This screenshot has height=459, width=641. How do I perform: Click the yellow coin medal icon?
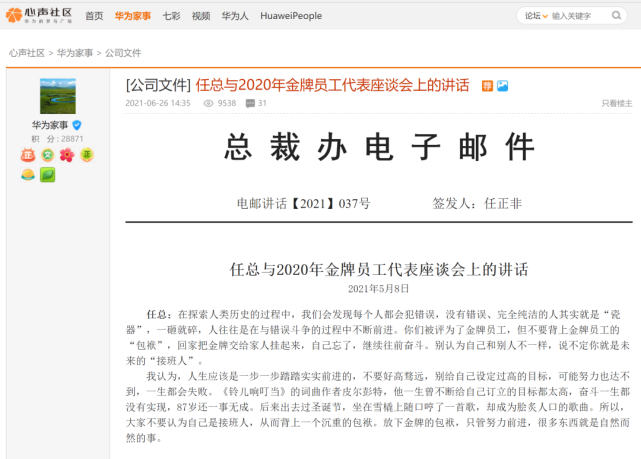28,175
